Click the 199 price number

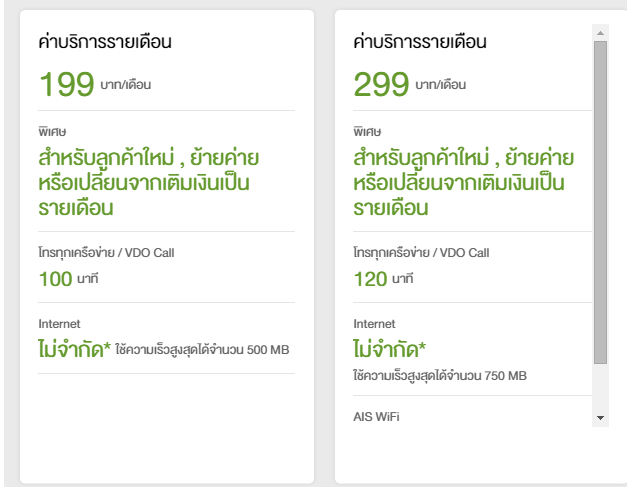coord(66,84)
